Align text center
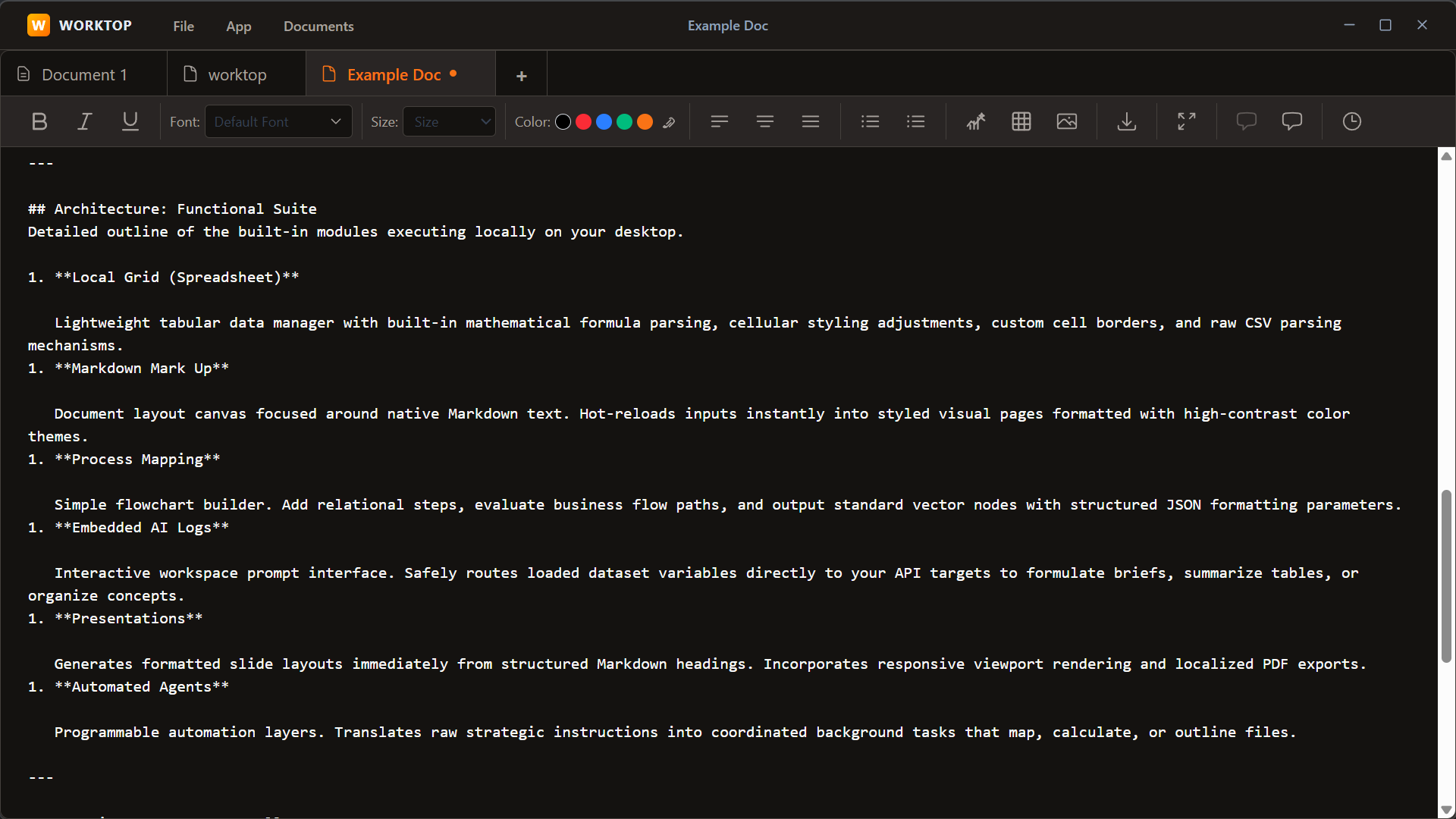The width and height of the screenshot is (1456, 819). pyautogui.click(x=765, y=121)
